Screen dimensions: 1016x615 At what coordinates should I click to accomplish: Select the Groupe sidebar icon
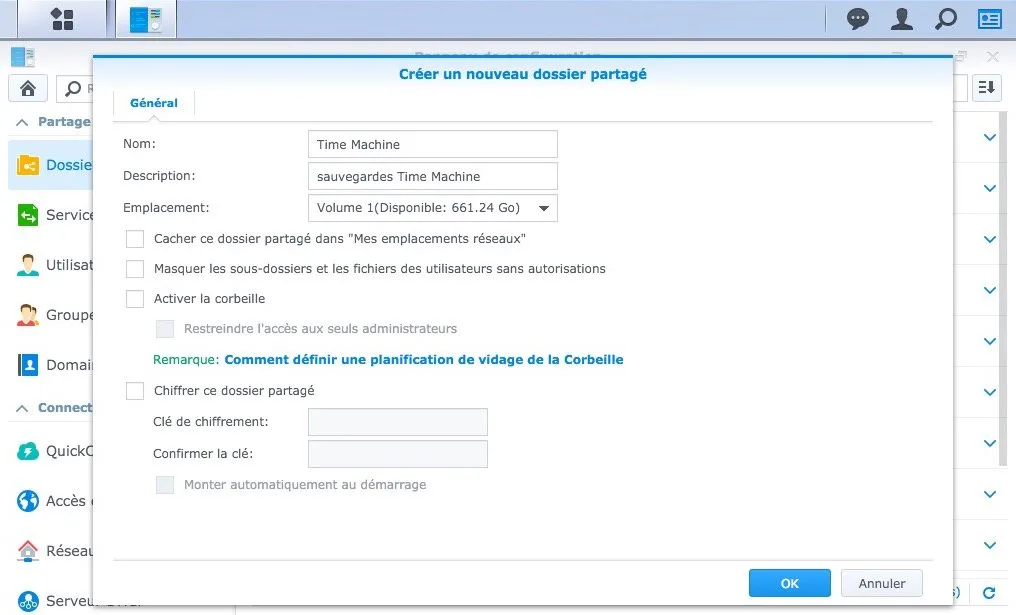[x=27, y=315]
